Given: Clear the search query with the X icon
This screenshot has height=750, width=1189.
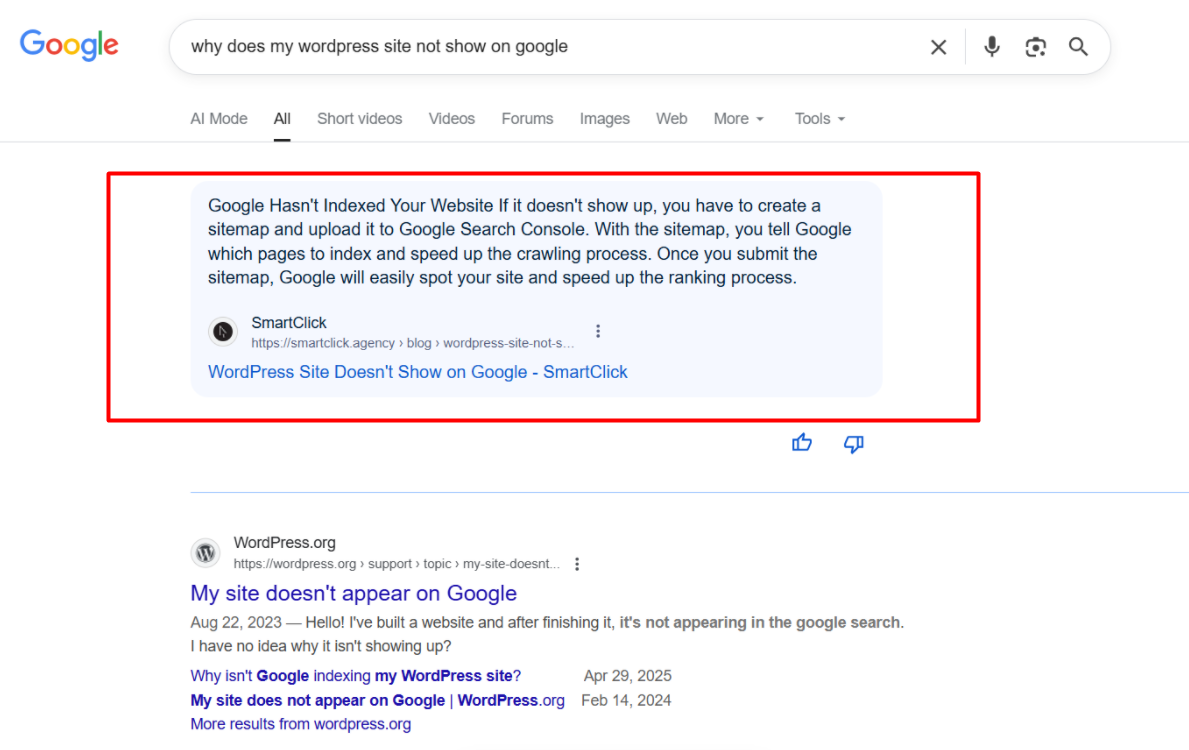Looking at the screenshot, I should pyautogui.click(x=937, y=46).
